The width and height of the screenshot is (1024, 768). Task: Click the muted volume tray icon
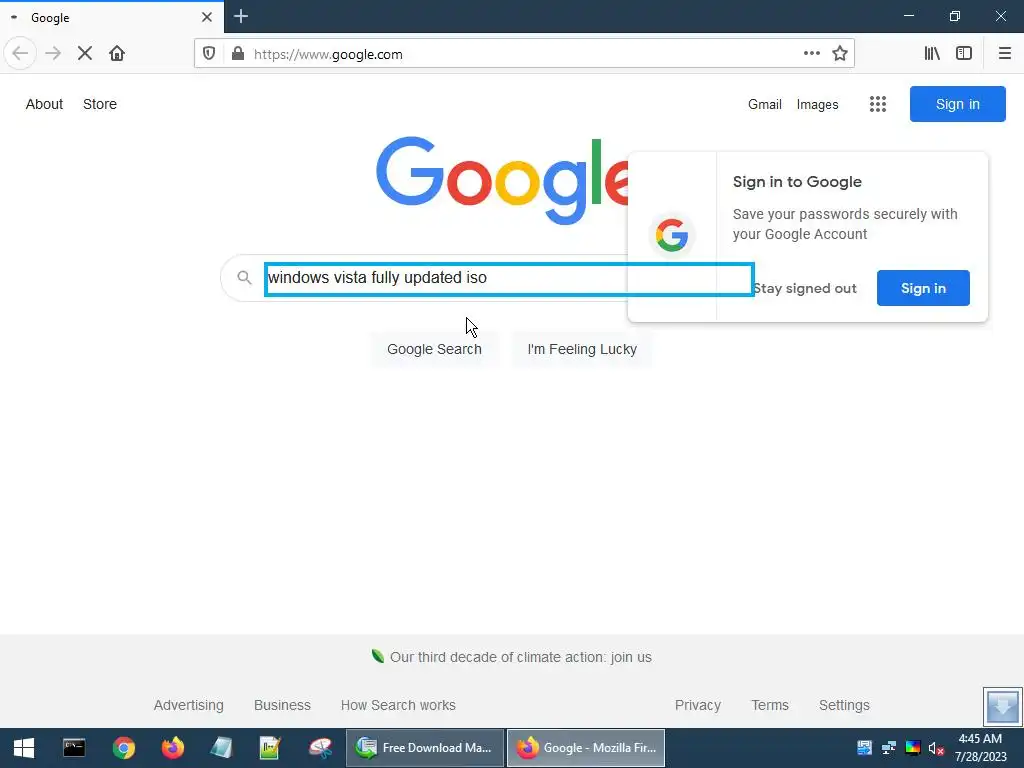[936, 748]
